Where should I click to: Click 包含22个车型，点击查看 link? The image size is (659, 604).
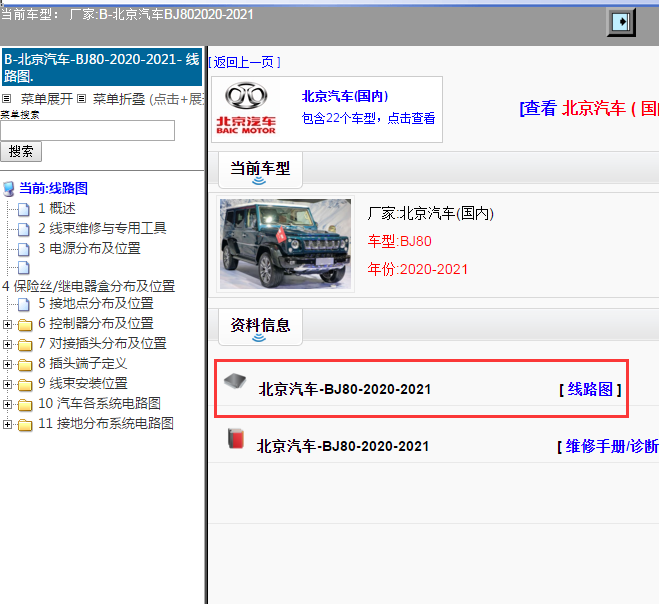(x=369, y=118)
